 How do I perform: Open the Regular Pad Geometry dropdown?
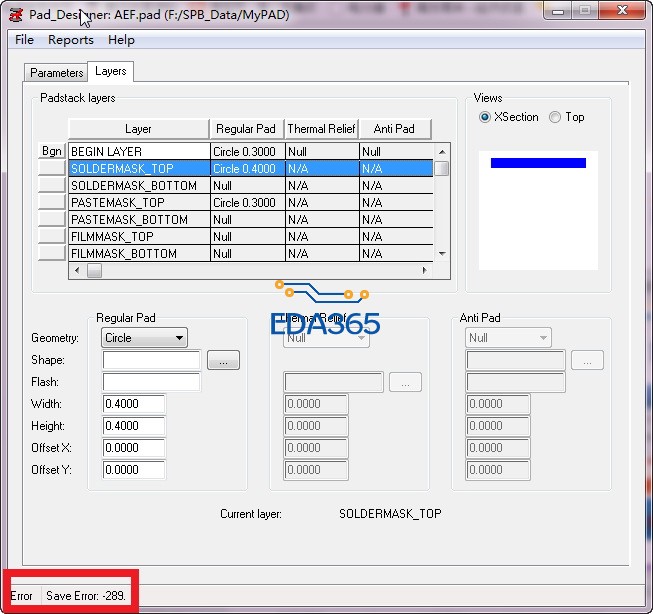pos(144,338)
